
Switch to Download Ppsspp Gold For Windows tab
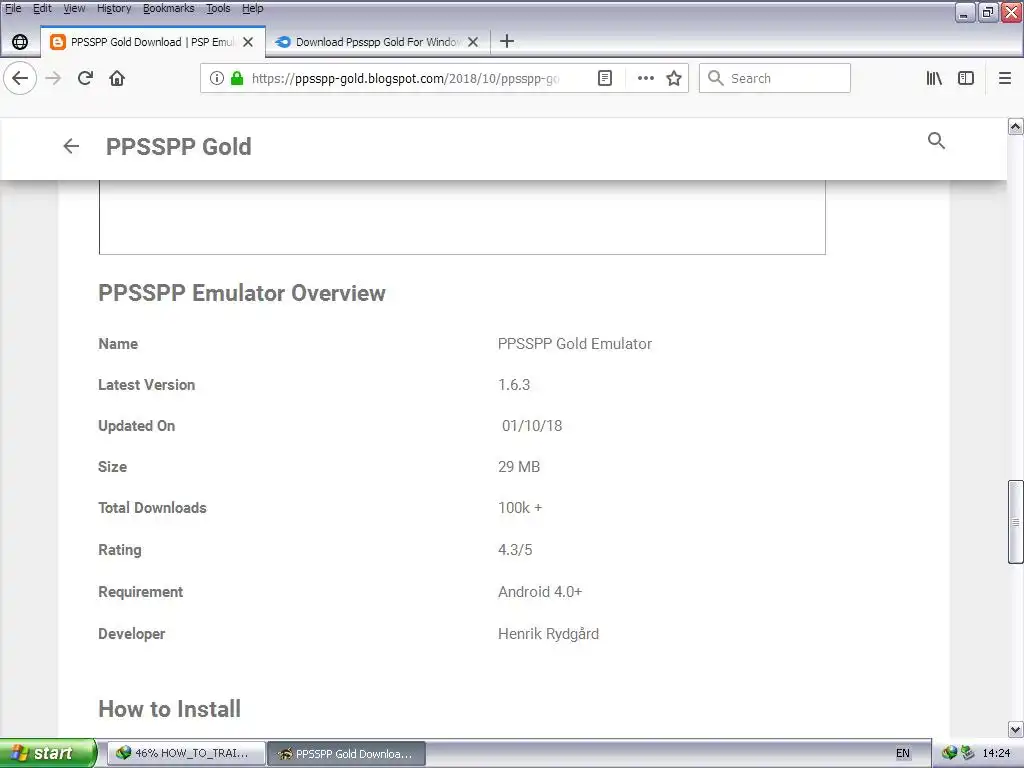pyautogui.click(x=379, y=42)
